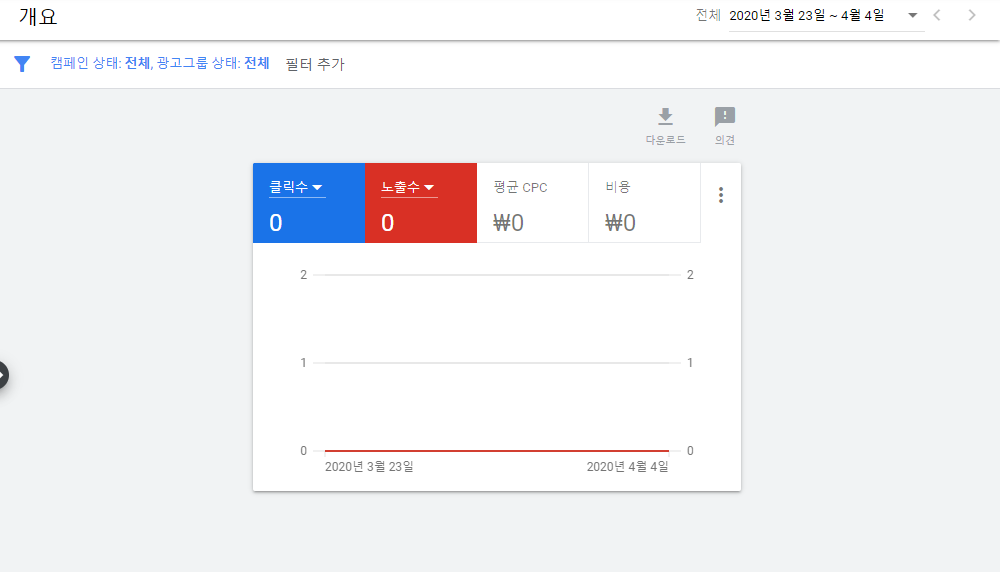Open the date range dropdown
Viewport: 1000px width, 572px height.
pos(826,16)
